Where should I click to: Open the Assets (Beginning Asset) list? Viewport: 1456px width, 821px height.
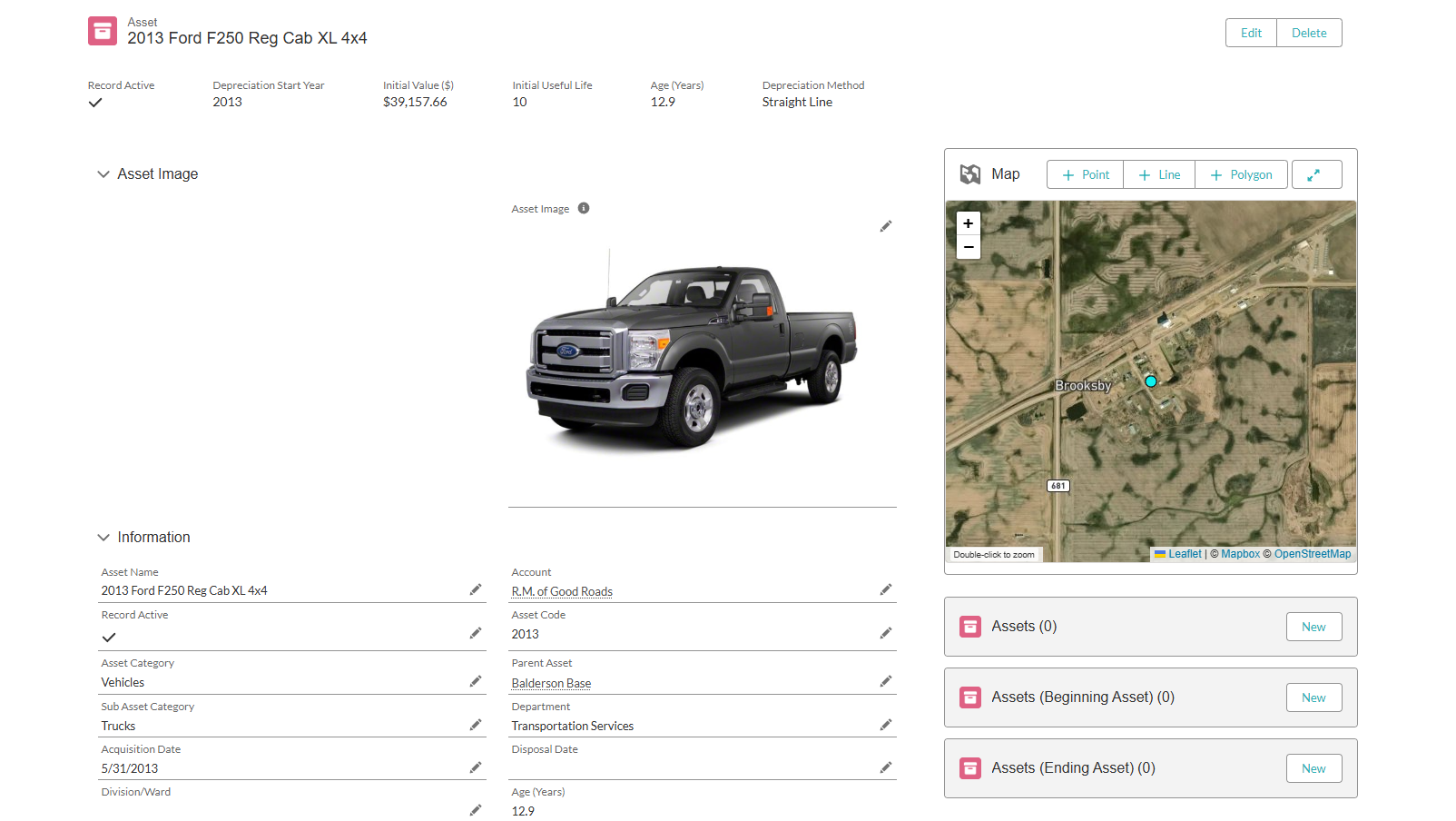1083,697
